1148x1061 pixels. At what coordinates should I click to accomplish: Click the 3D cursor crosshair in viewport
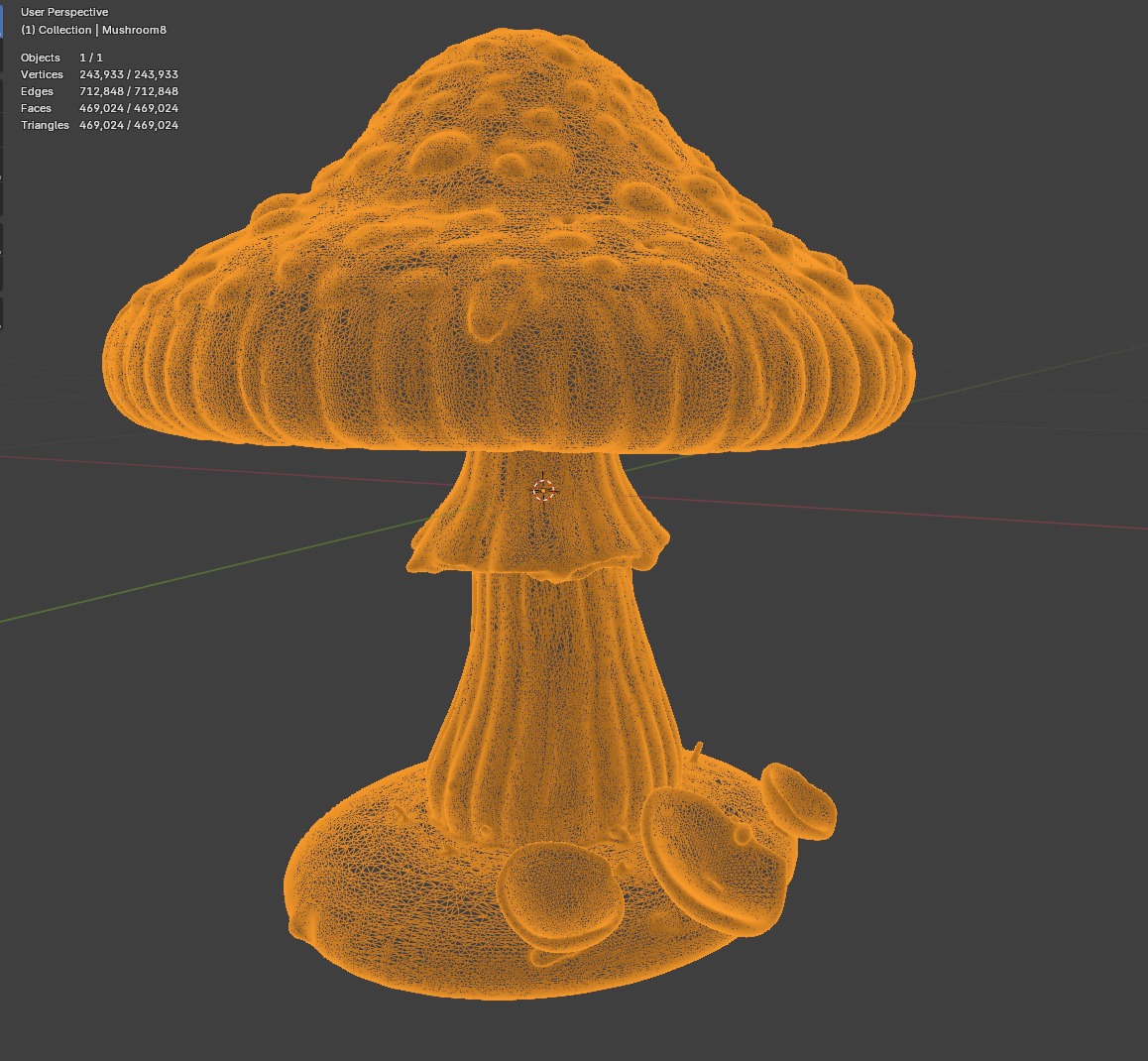point(543,490)
